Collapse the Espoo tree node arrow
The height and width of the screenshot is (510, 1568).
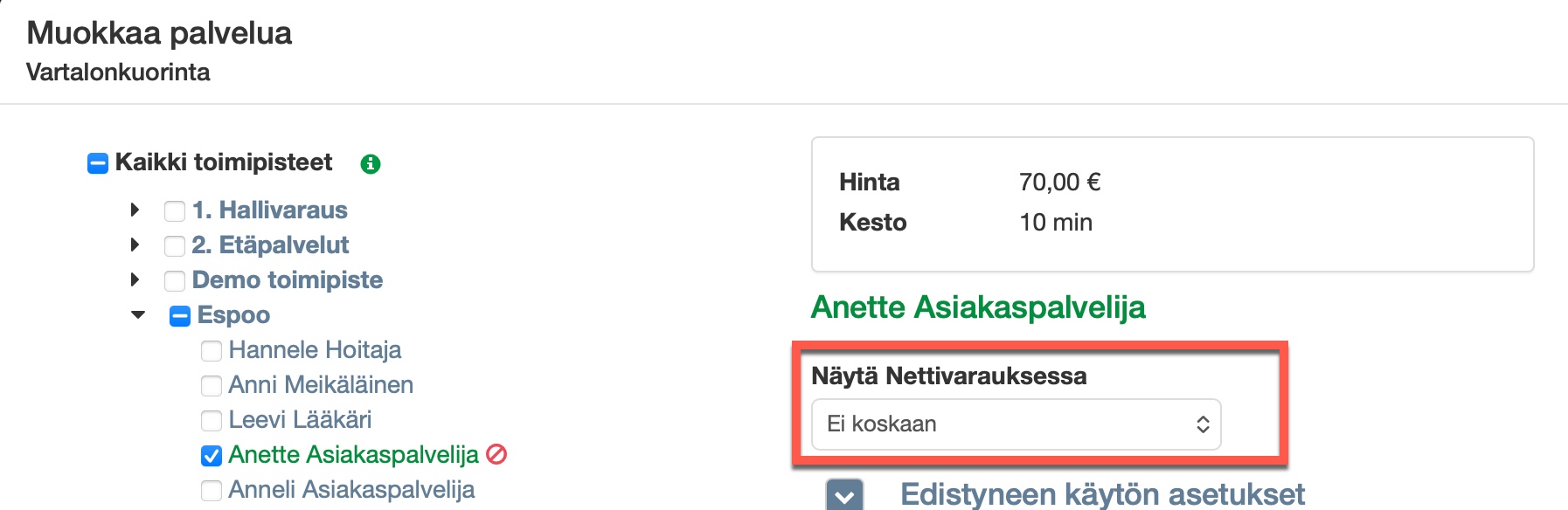[x=138, y=314]
